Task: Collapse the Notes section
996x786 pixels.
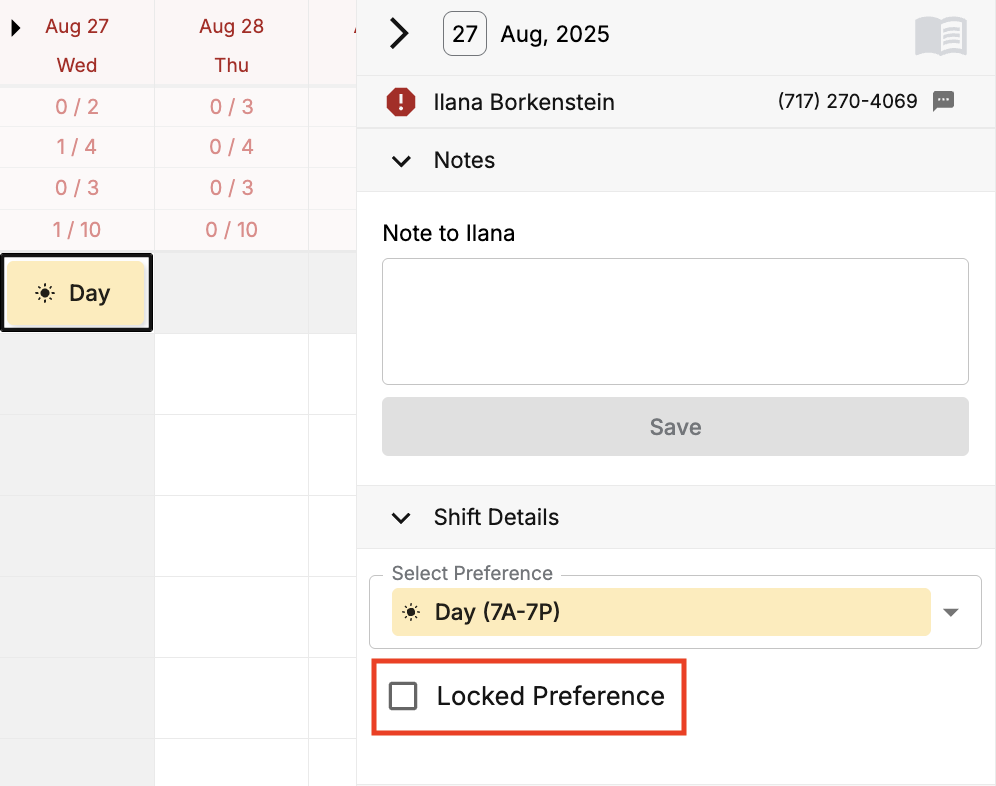Action: (401, 161)
